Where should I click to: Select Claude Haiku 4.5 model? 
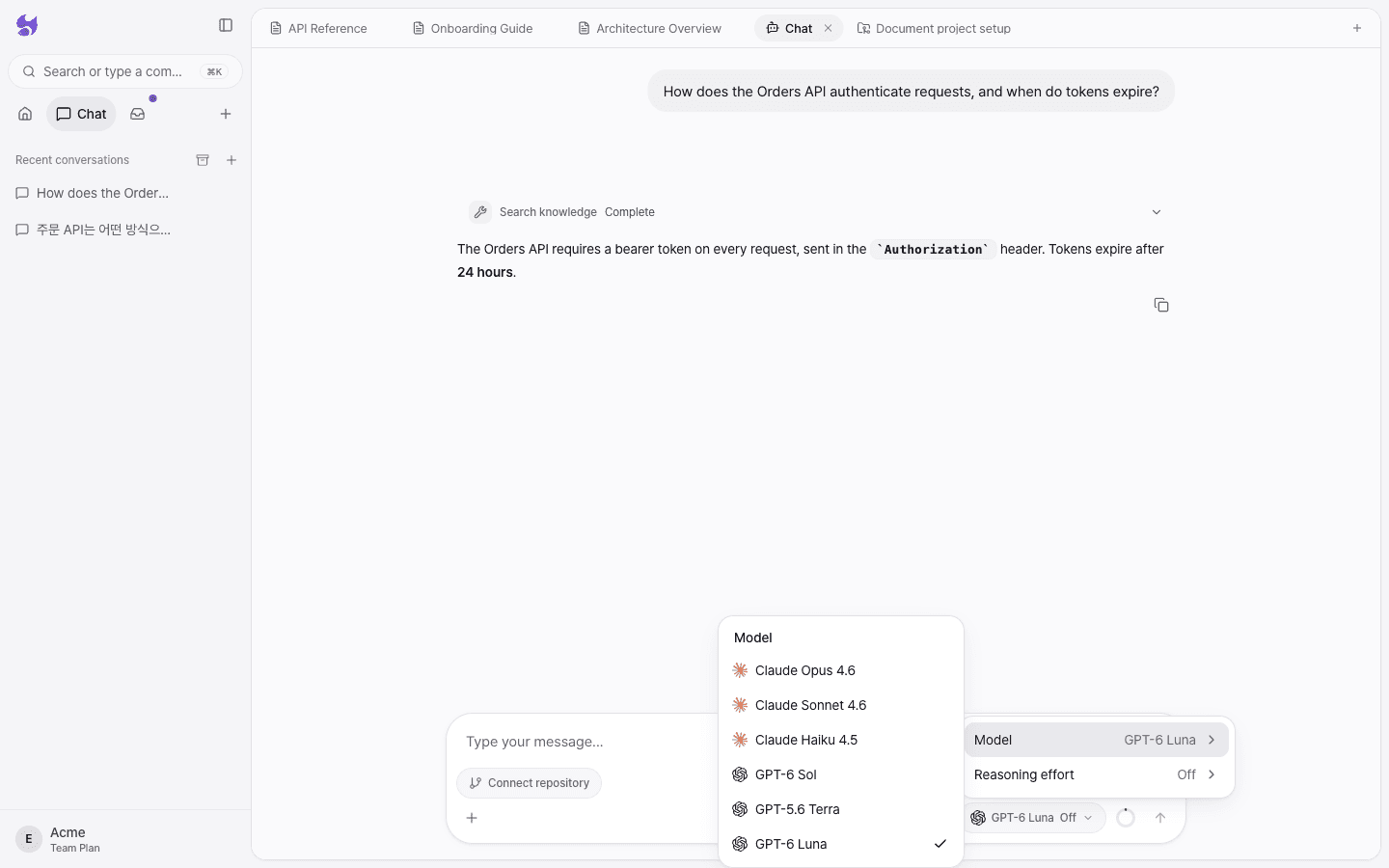click(x=841, y=740)
